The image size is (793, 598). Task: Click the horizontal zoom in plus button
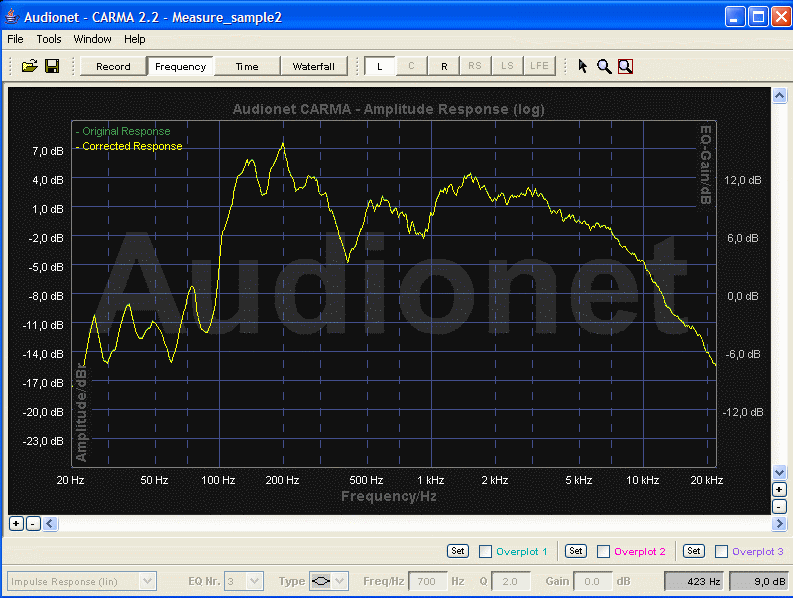pyautogui.click(x=16, y=524)
